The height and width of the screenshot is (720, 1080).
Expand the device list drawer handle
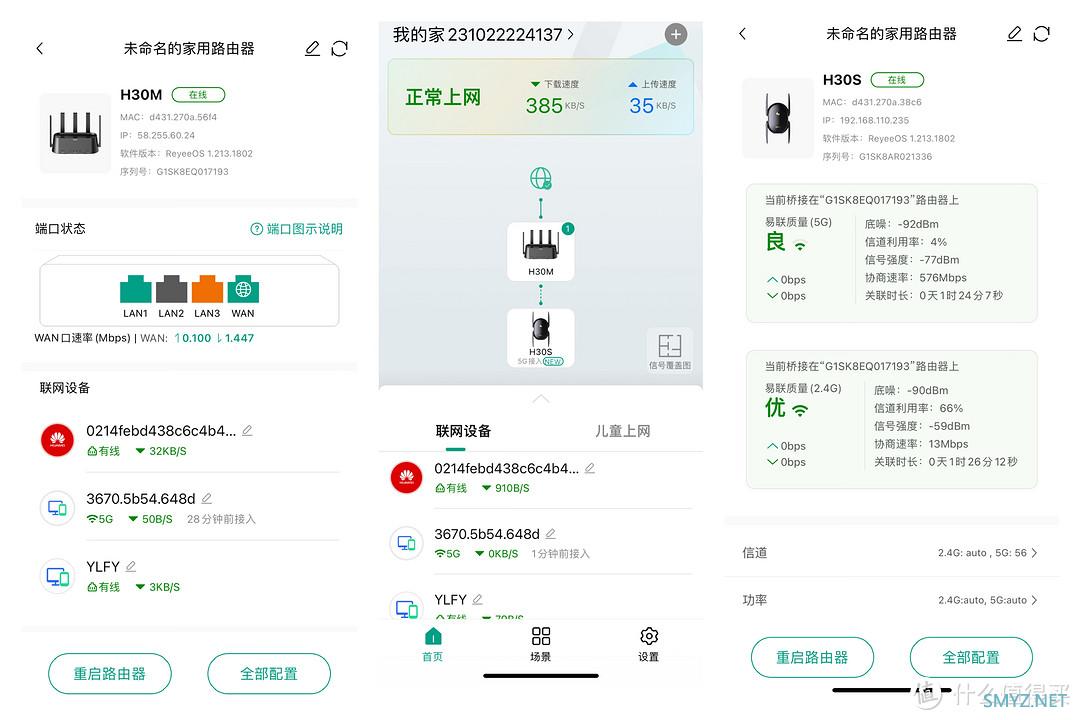point(541,399)
